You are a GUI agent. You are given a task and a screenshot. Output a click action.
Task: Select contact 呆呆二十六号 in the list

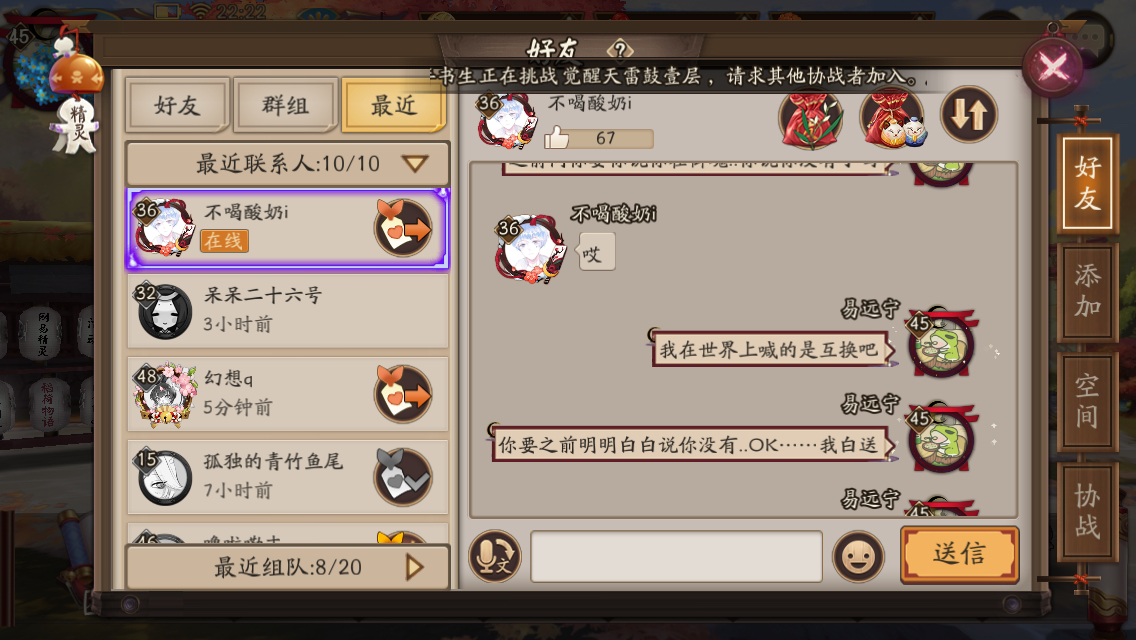288,311
